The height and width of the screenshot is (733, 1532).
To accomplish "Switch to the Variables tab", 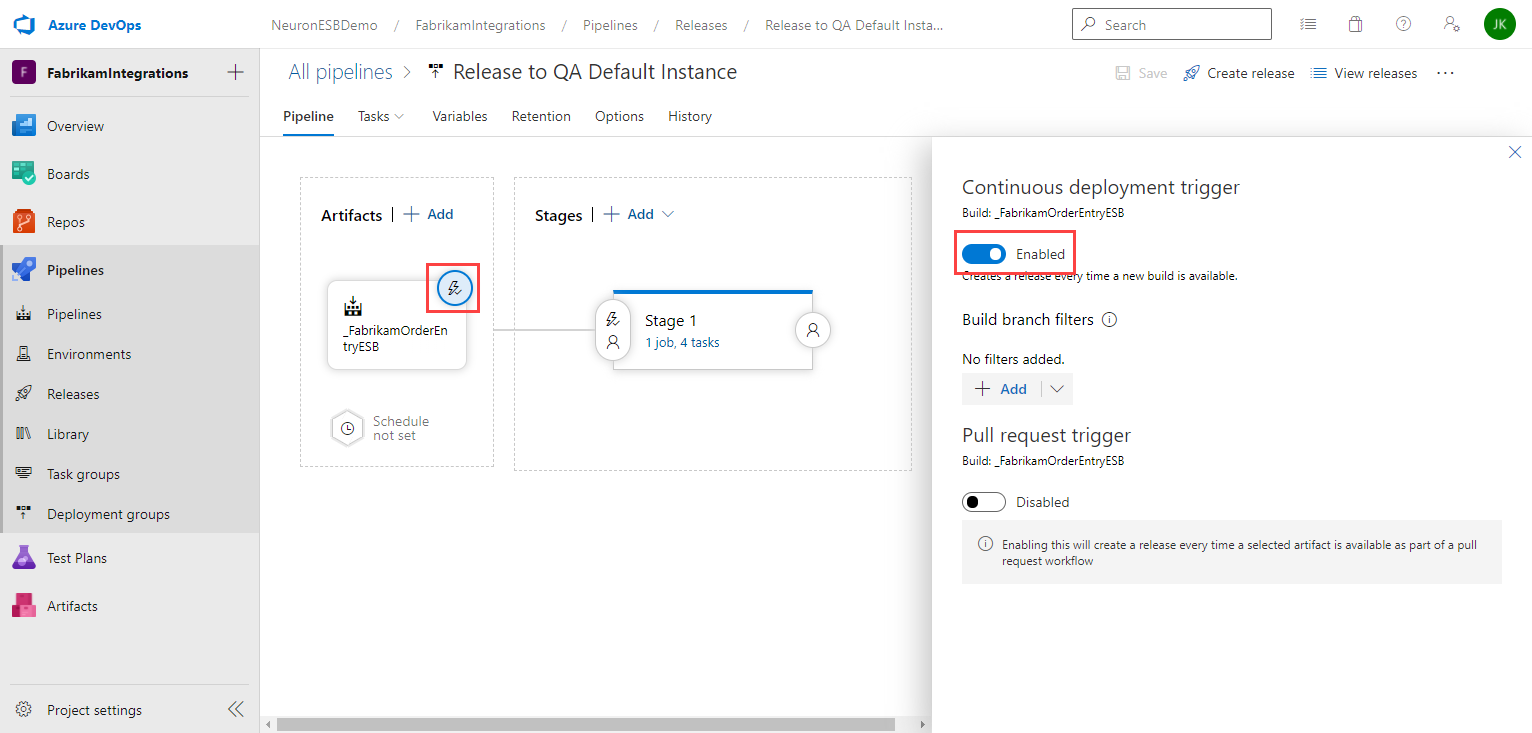I will 460,116.
